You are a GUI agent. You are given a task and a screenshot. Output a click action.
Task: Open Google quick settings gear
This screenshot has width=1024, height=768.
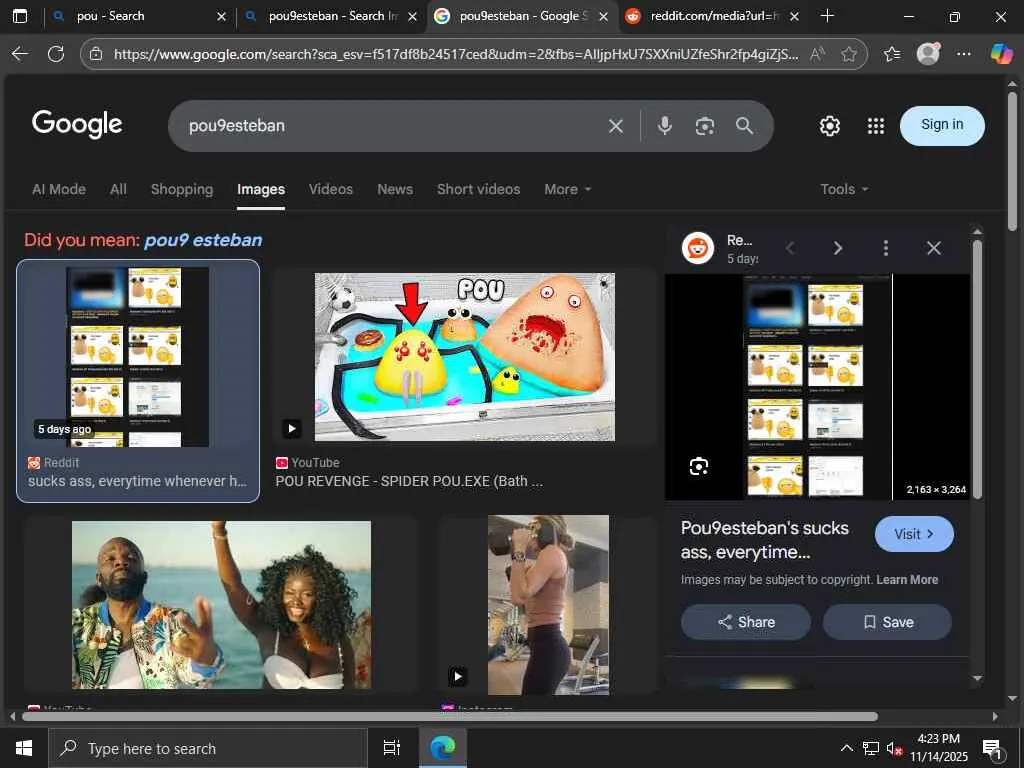[830, 125]
